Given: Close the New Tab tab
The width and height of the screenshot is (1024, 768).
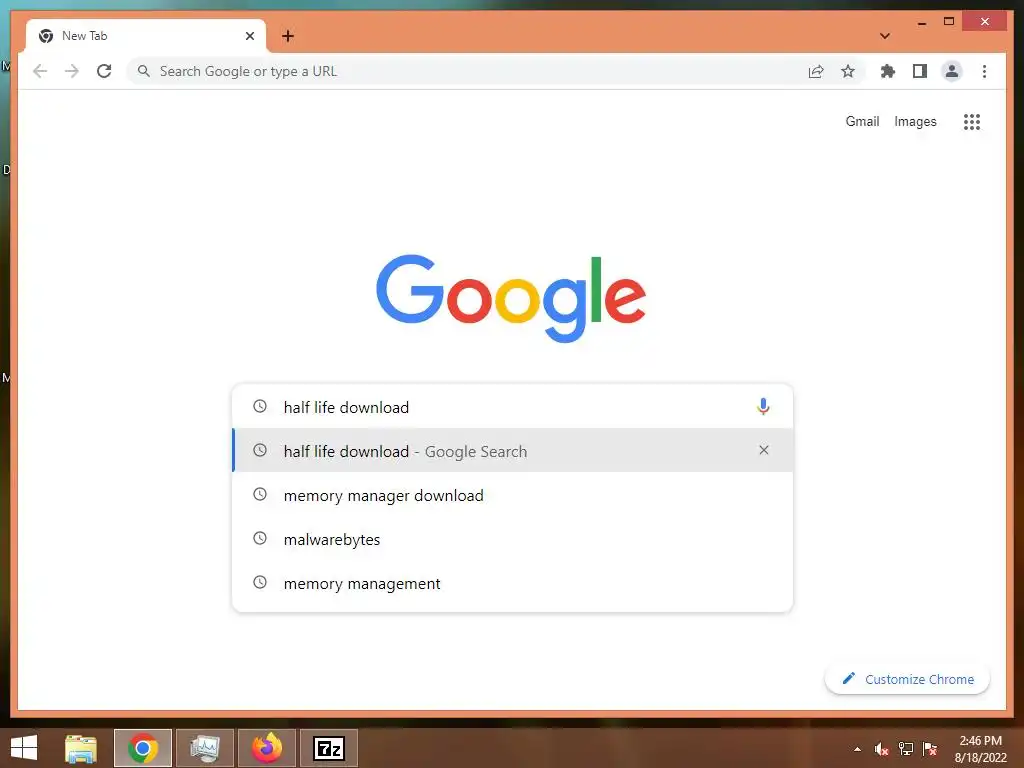Looking at the screenshot, I should (x=249, y=36).
